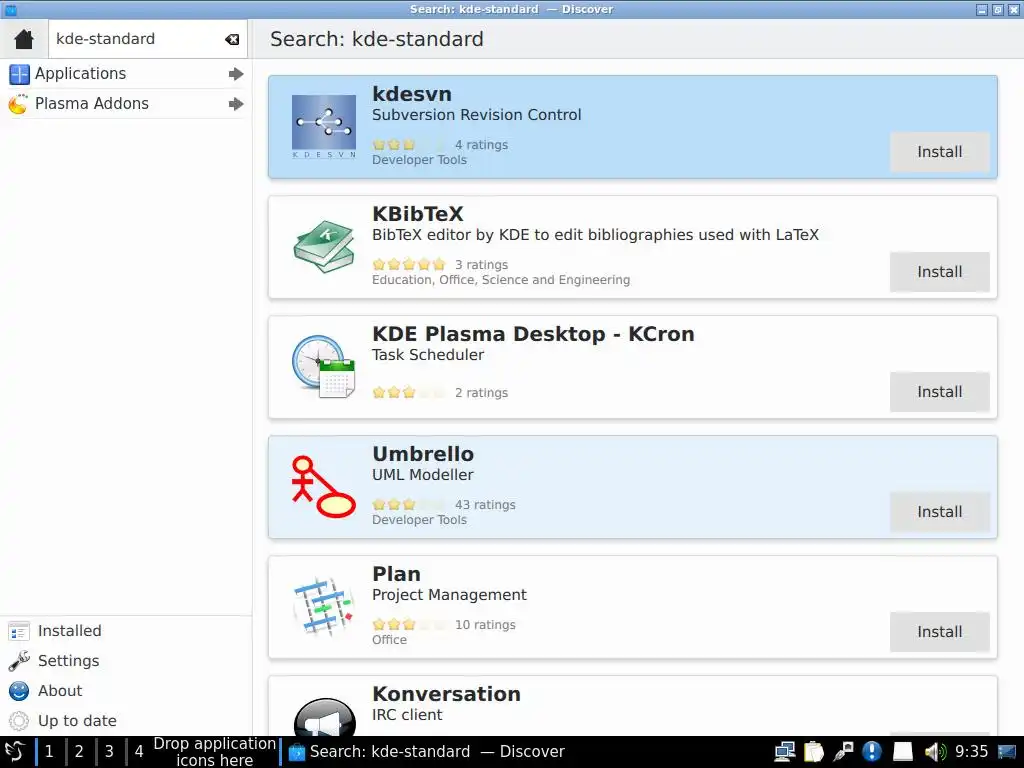Open the About entry in sidebar

(x=126, y=691)
